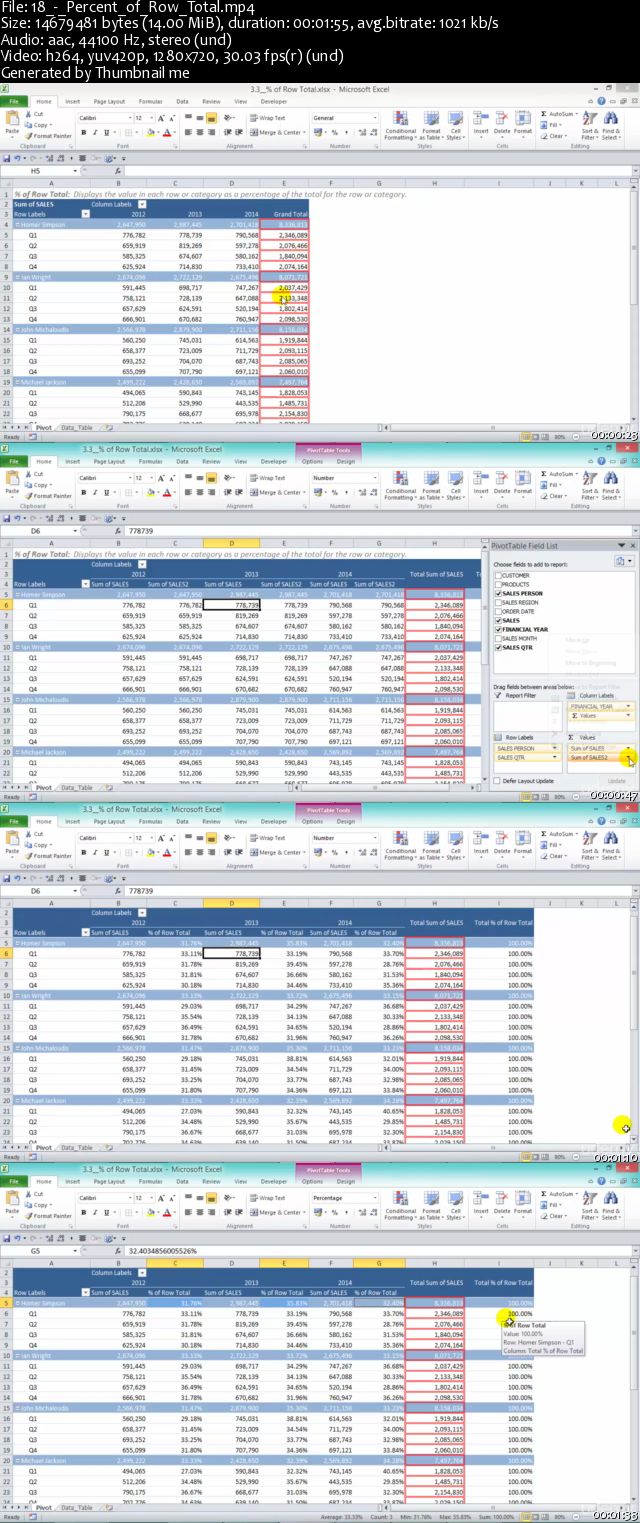The width and height of the screenshot is (640, 1523).
Task: Click Cut in the 00:00:23 frame
Action: click(x=35, y=115)
